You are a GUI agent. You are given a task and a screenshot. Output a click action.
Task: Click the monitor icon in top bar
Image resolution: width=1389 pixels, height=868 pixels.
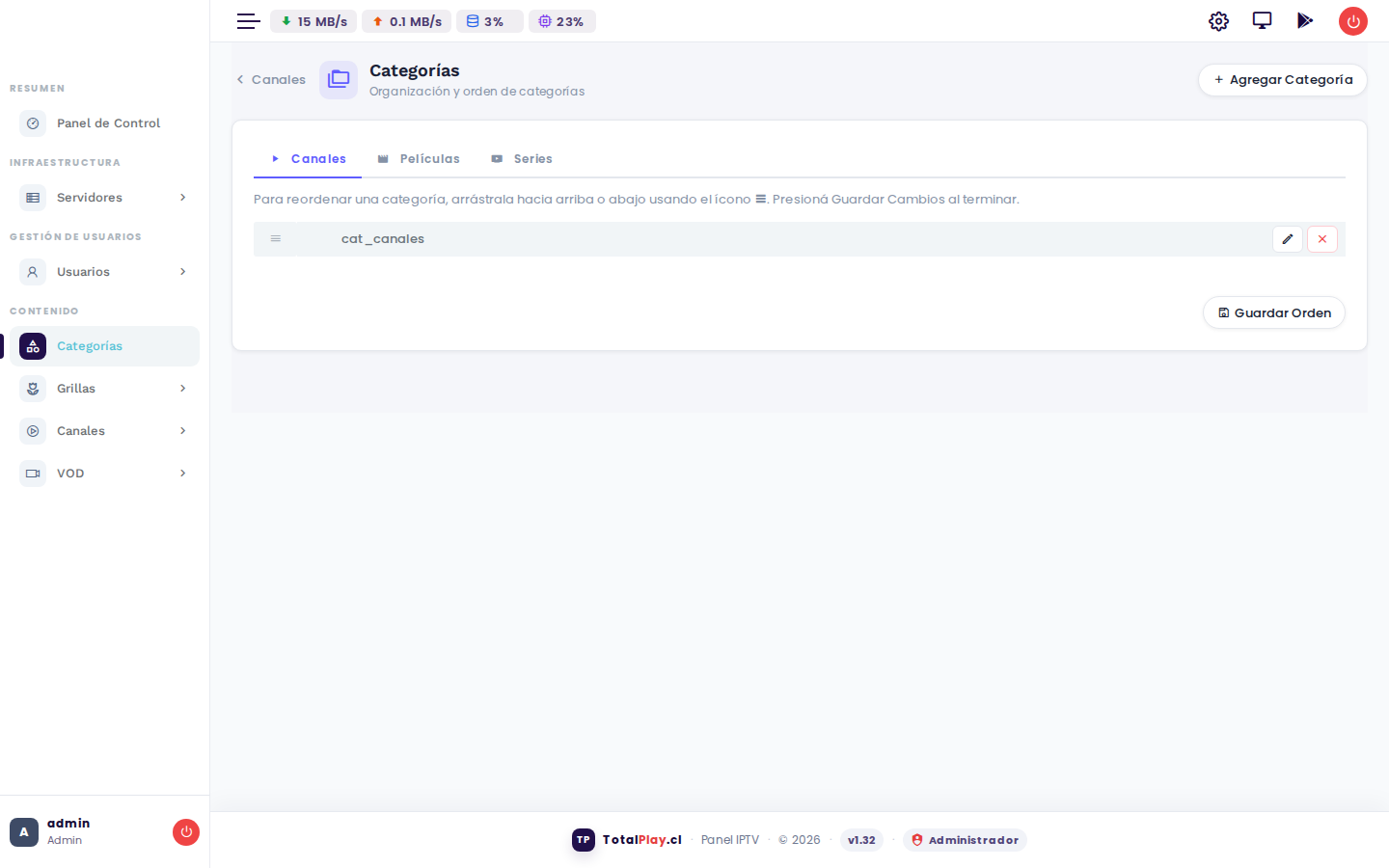coord(1262,20)
